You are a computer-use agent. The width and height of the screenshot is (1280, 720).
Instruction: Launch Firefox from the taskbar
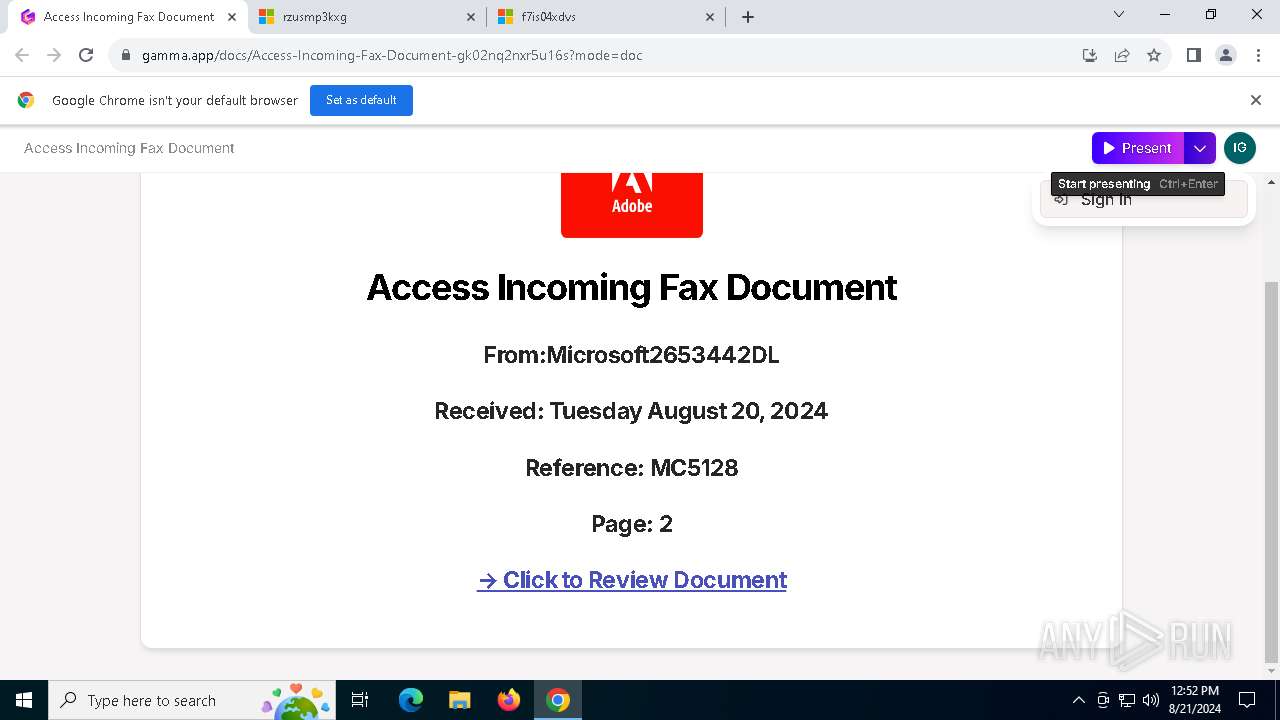coord(509,700)
